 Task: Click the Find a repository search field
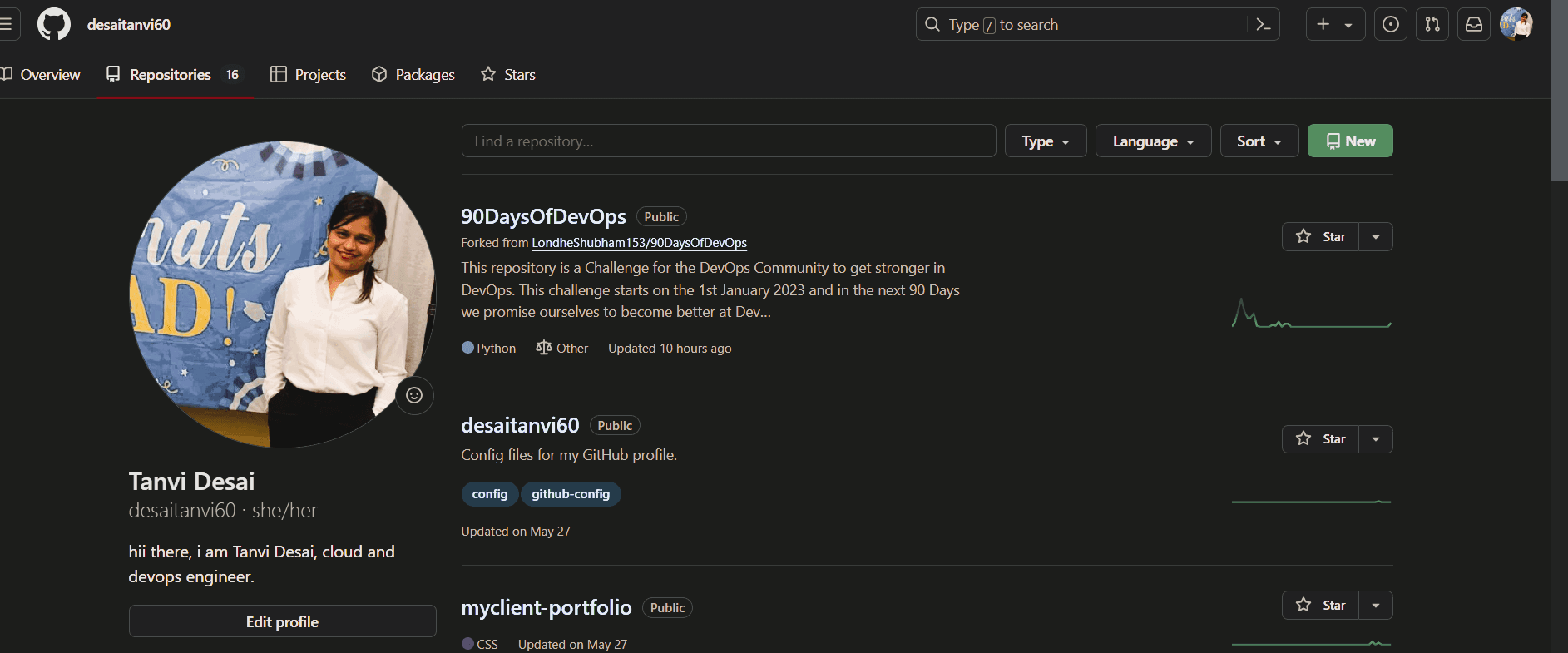coord(728,141)
